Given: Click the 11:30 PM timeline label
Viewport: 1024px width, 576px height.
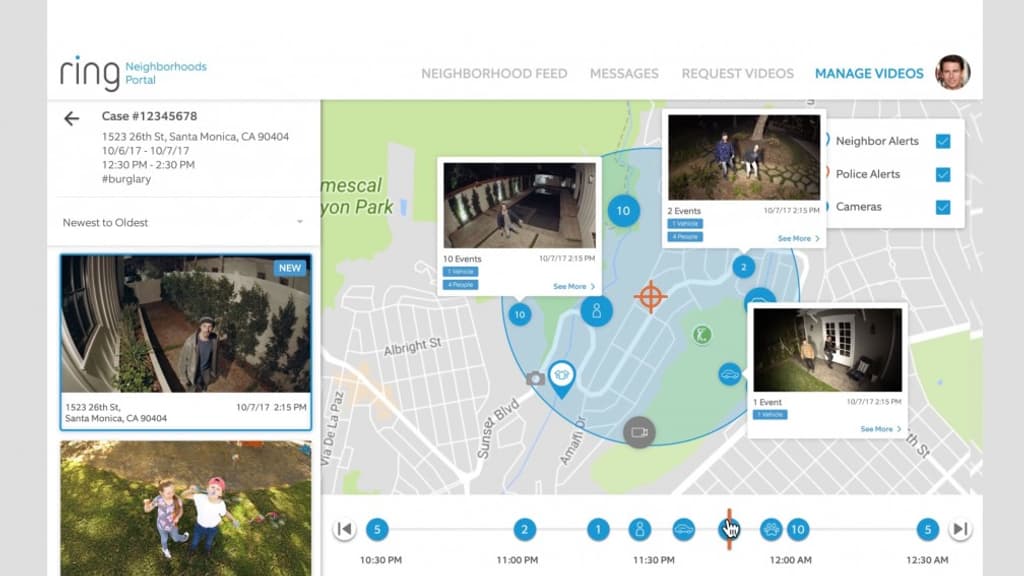Looking at the screenshot, I should tap(654, 560).
